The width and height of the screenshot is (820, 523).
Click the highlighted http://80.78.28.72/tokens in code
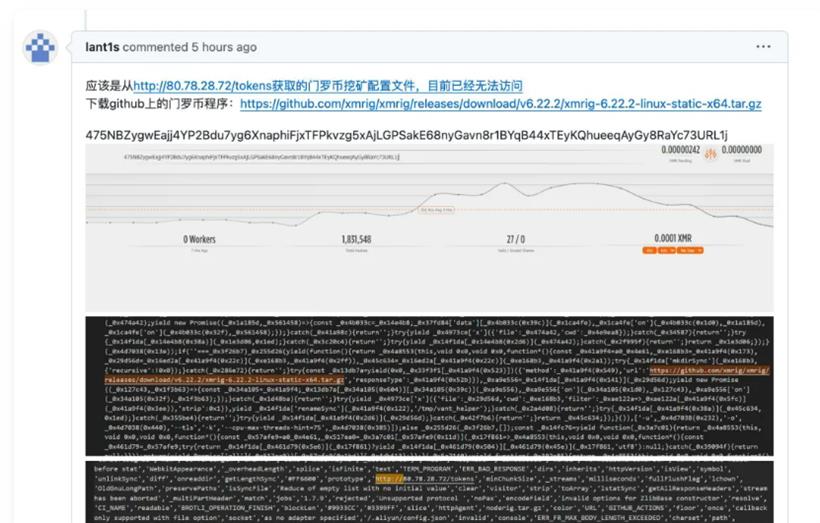(425, 479)
